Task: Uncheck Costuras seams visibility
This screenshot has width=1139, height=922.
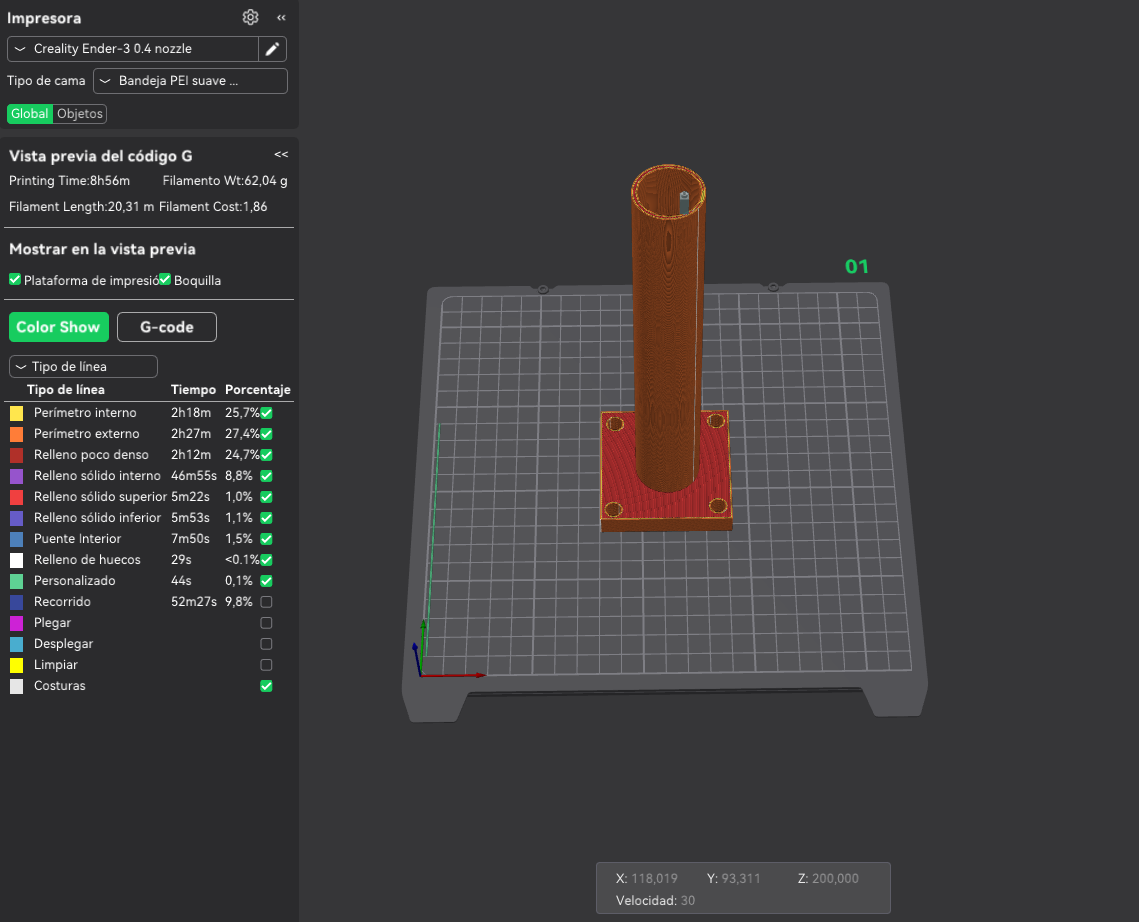Action: [x=267, y=686]
